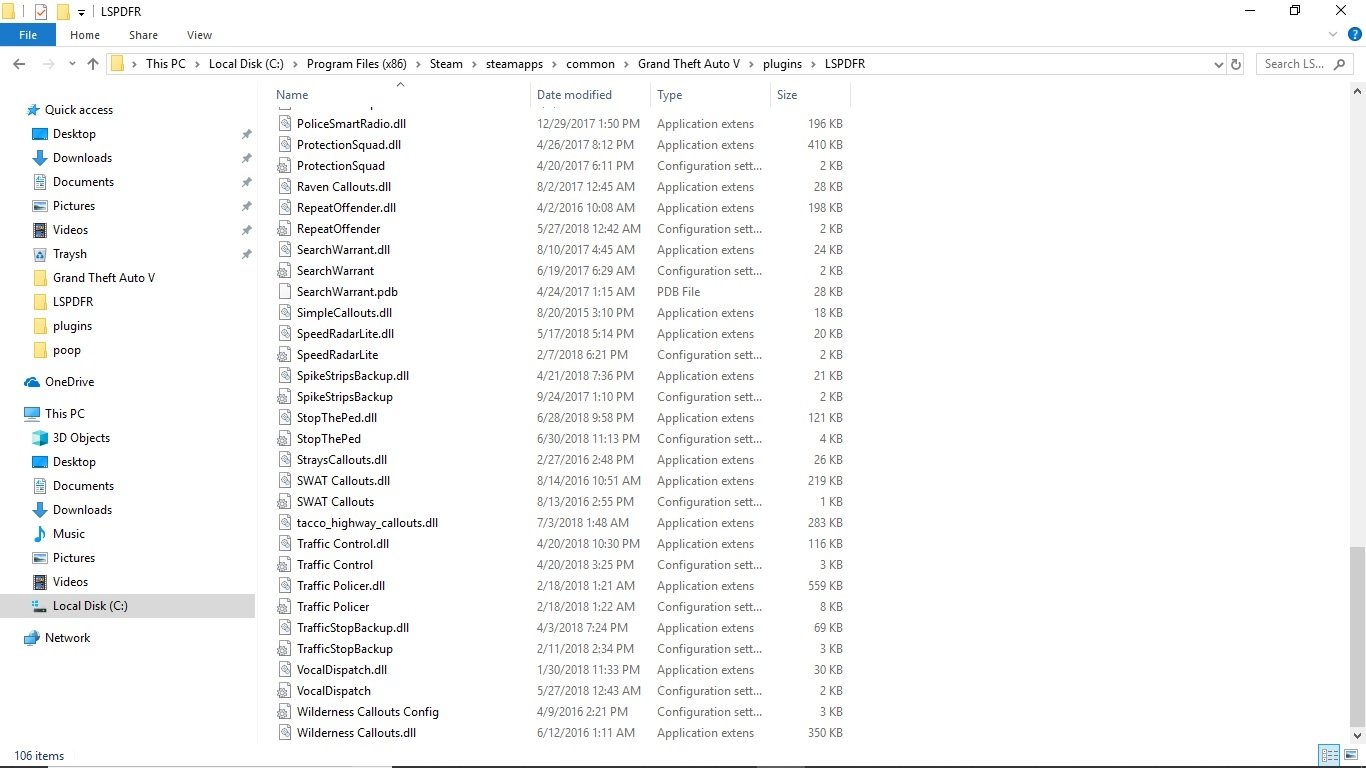Select the RepeatOffender.dll file name
The height and width of the screenshot is (768, 1366).
[x=346, y=208]
